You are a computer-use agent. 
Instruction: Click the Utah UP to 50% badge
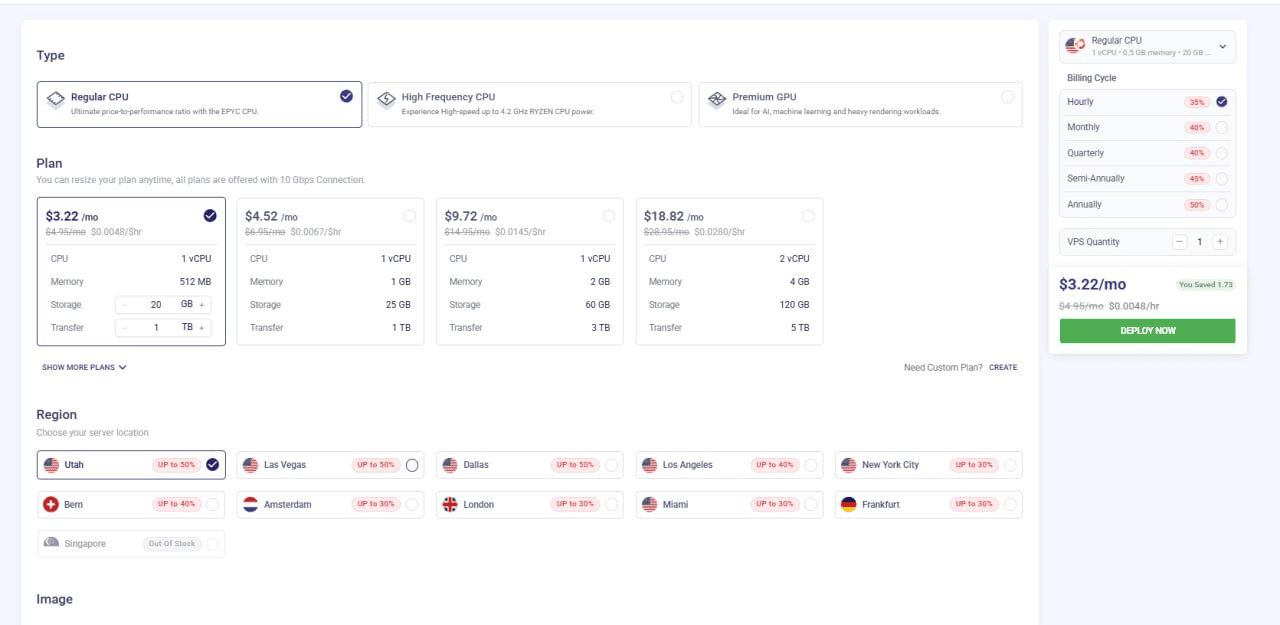click(x=177, y=465)
